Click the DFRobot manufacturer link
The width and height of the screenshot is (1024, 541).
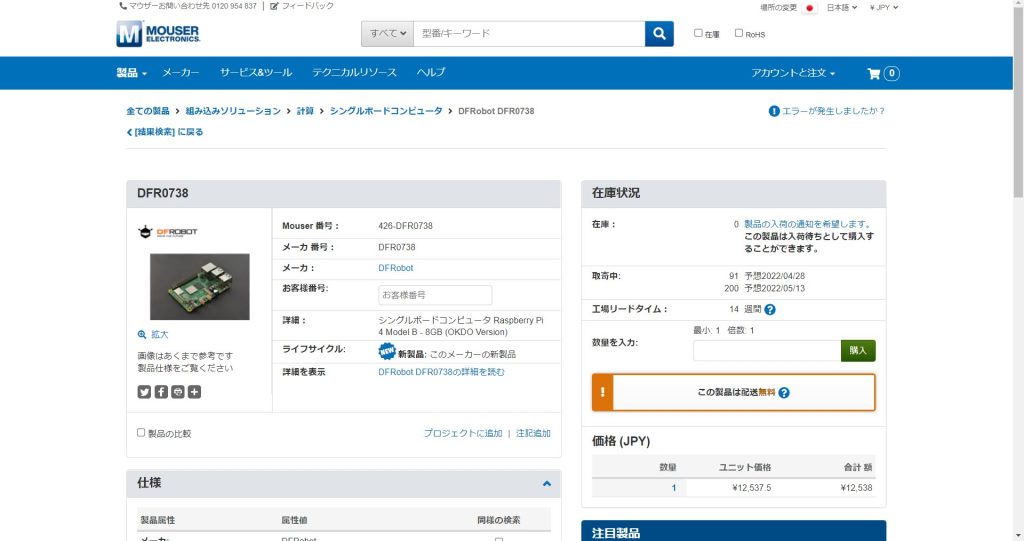click(396, 268)
